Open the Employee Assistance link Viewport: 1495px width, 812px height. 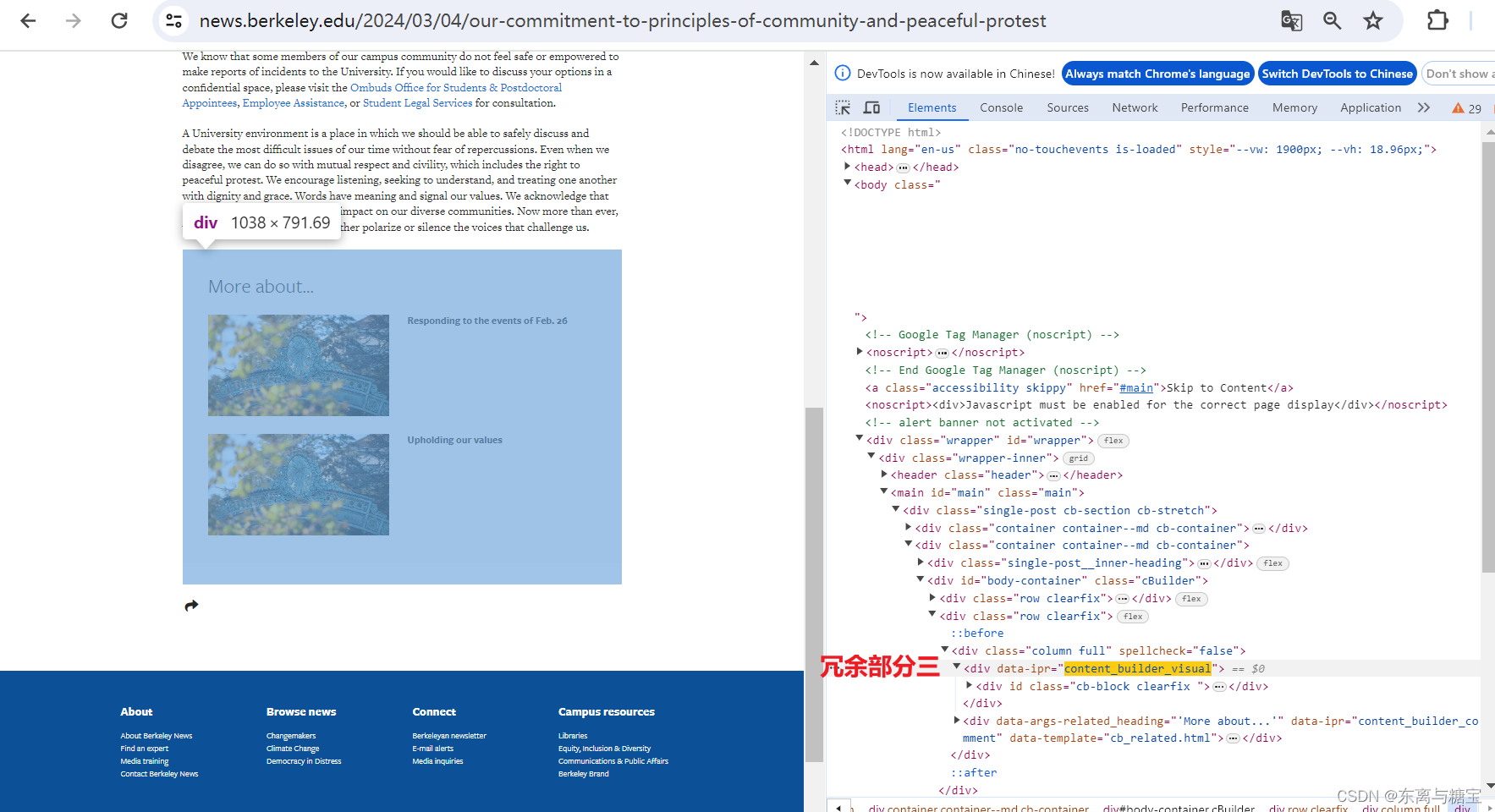point(294,103)
